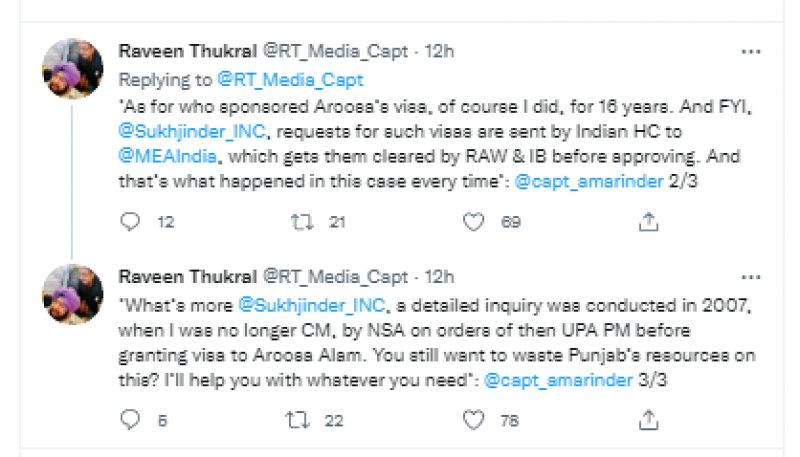Open more options on the second tweet
The width and height of the screenshot is (800, 457).
pos(749,277)
